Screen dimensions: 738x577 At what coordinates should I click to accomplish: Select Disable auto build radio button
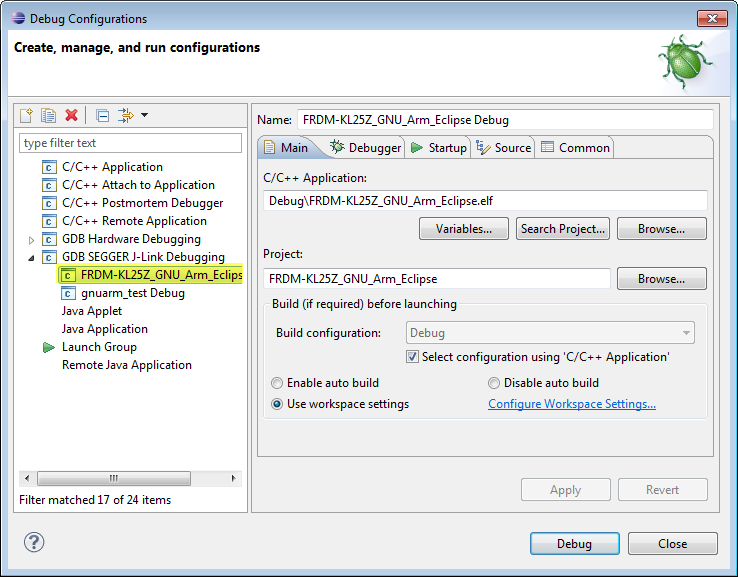tap(494, 383)
